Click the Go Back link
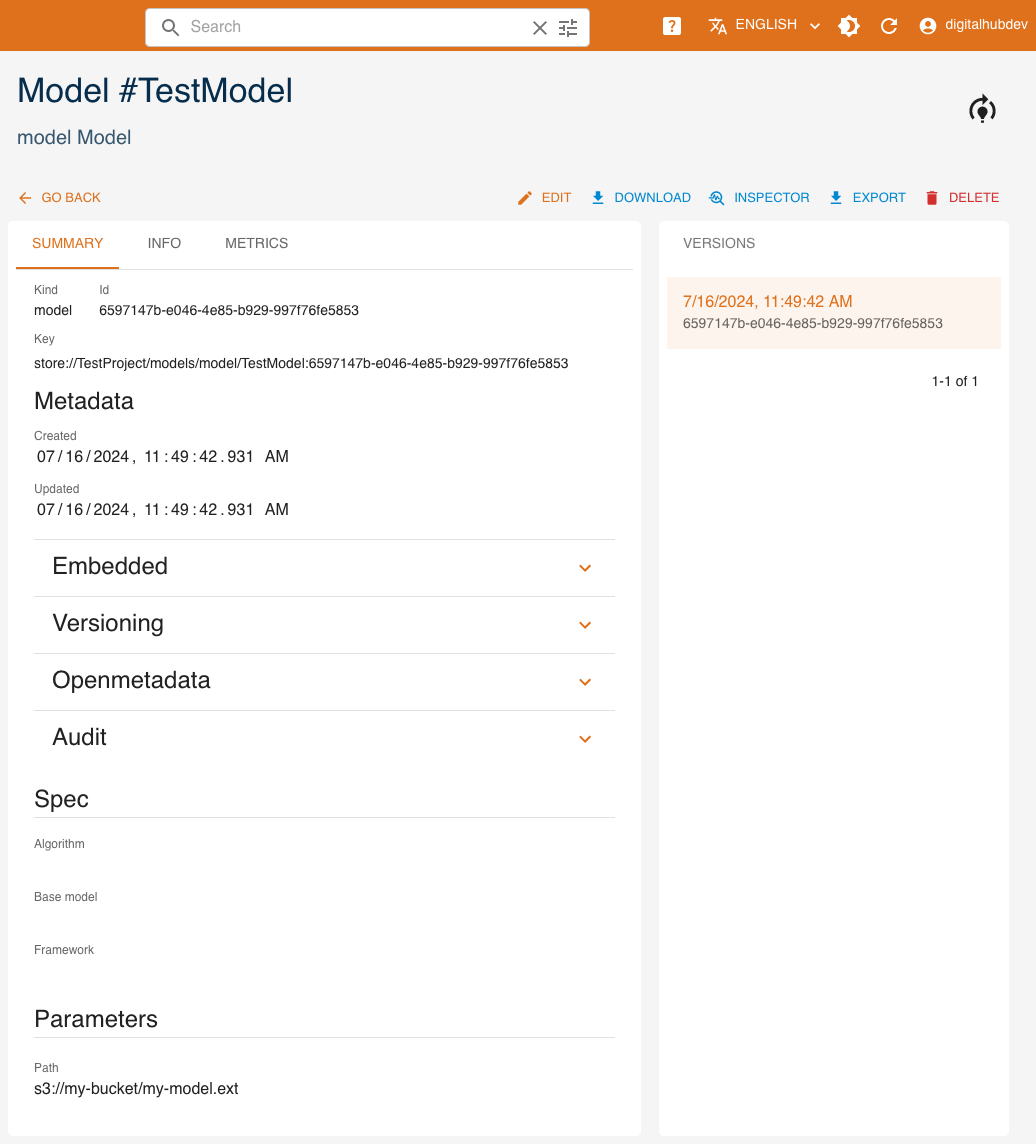Viewport: 1036px width, 1144px height. (60, 198)
